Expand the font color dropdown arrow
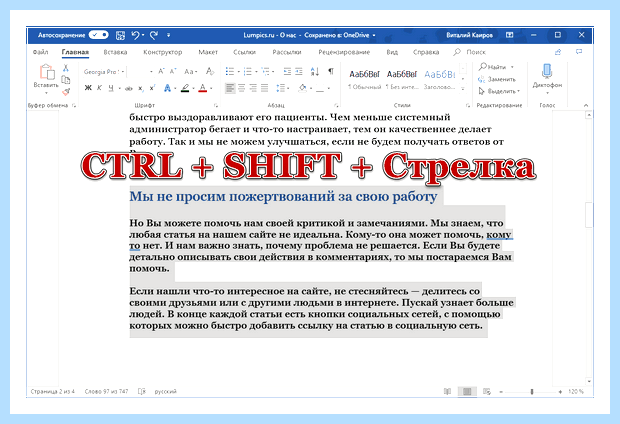This screenshot has height=424, width=620. 212,88
